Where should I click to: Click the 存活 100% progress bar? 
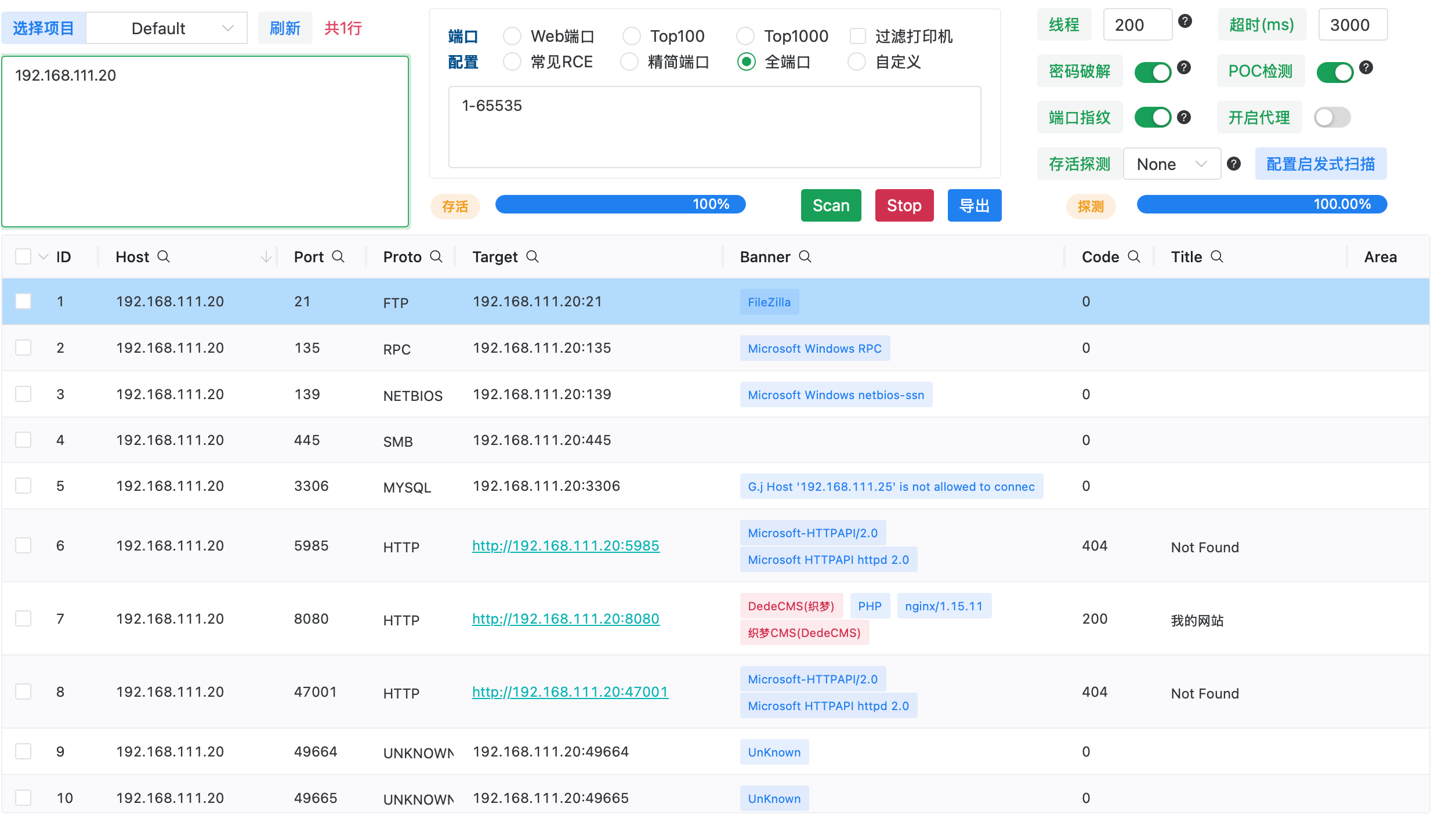pyautogui.click(x=620, y=204)
